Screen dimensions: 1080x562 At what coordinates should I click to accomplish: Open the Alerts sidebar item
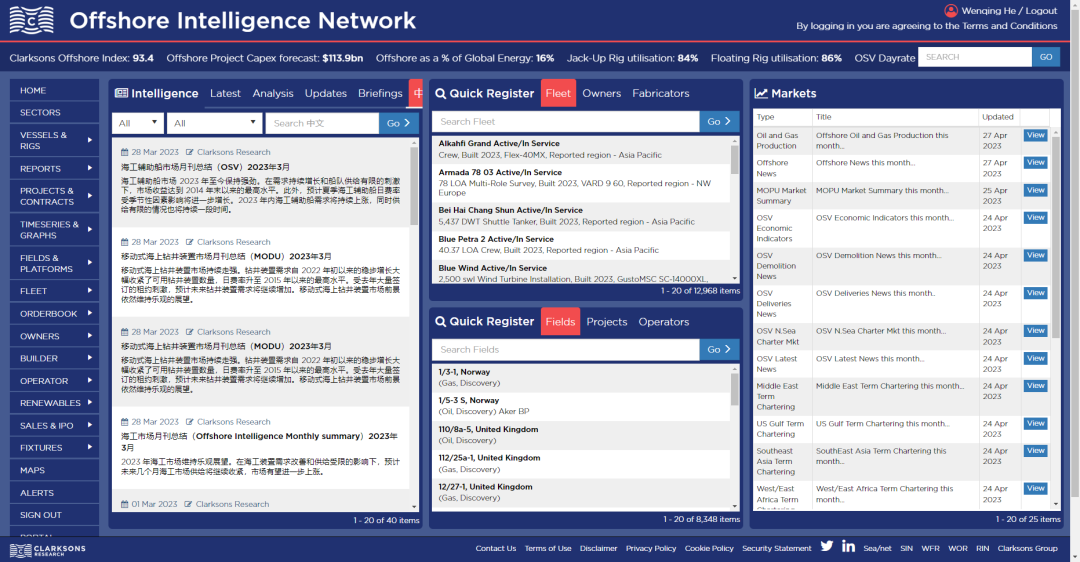[54, 492]
